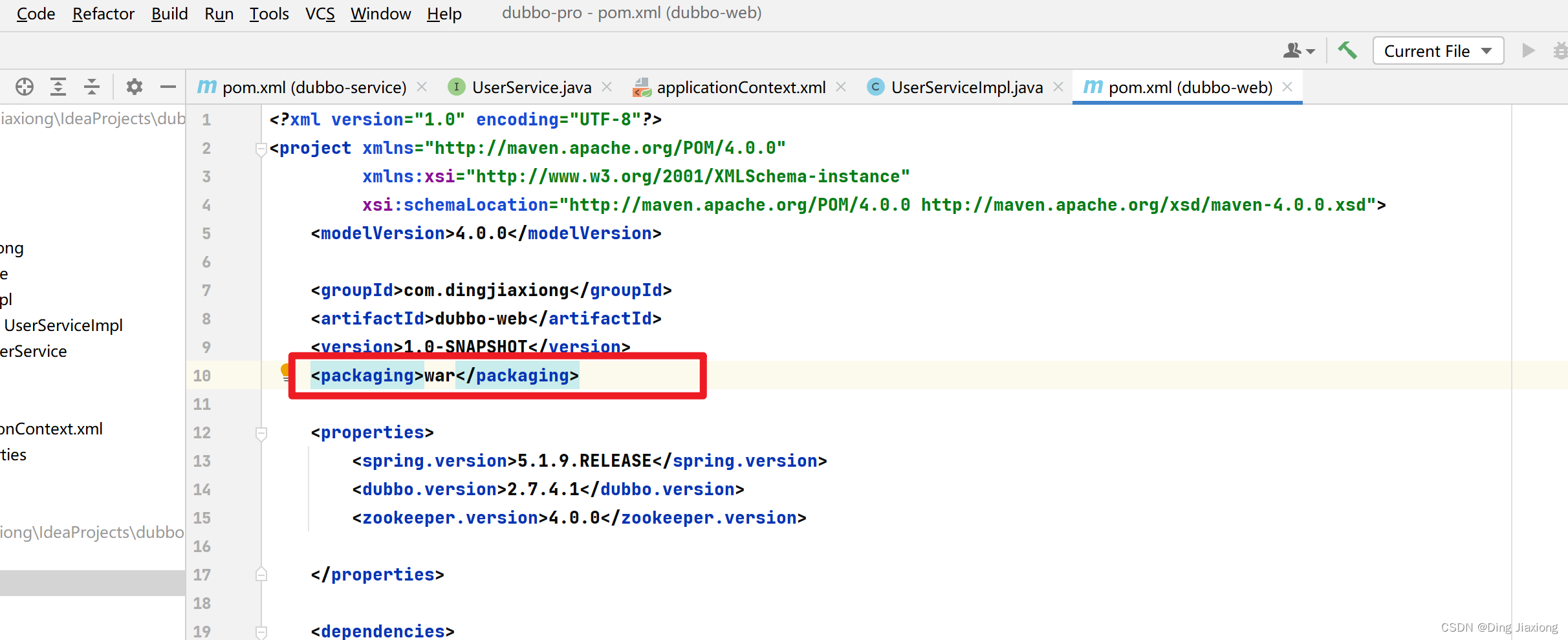Click the artifactId dubbo-web line
Viewport: 1568px width, 640px height.
486,319
